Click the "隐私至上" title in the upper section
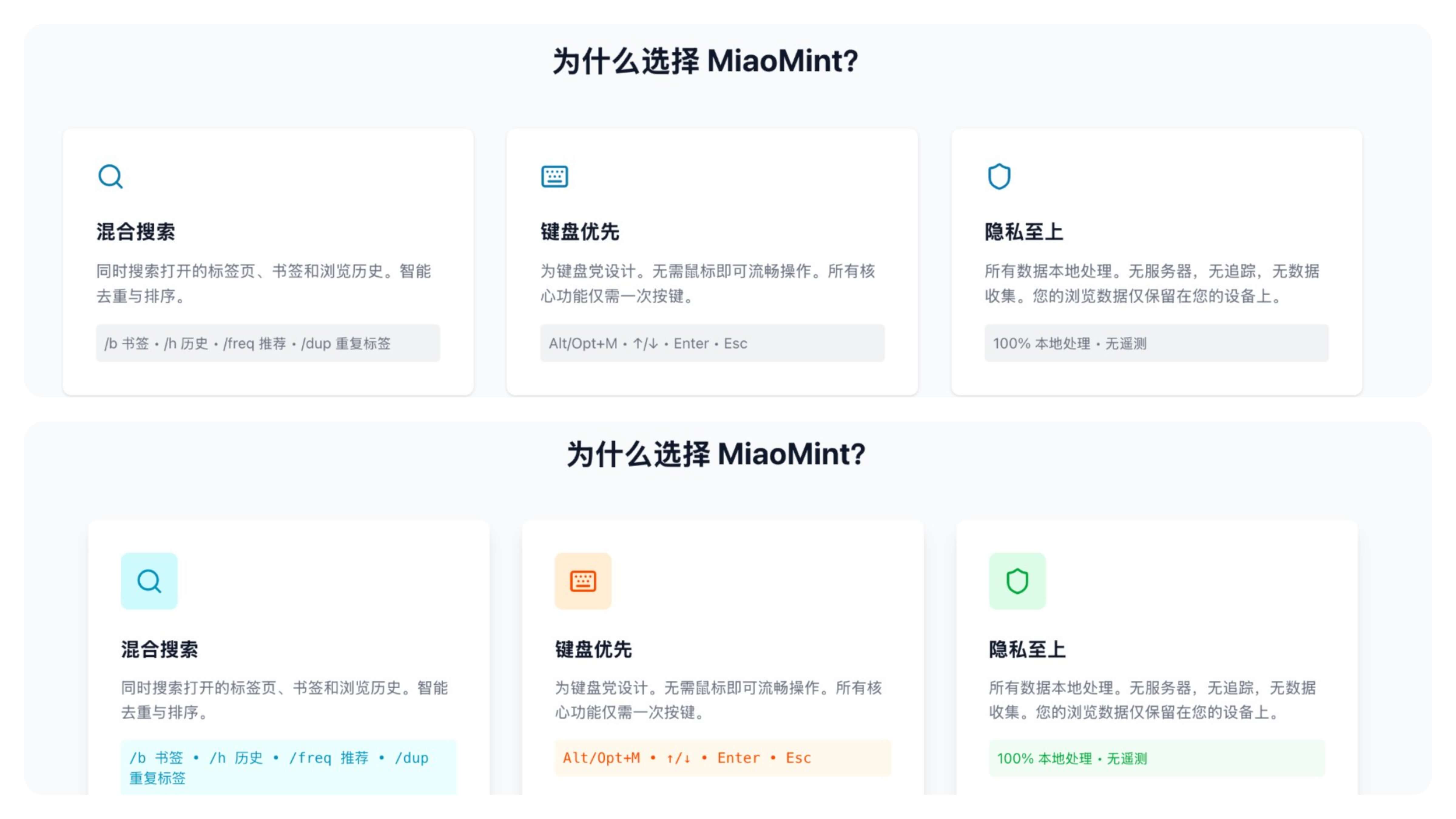This screenshot has height=819, width=1456. [x=1024, y=232]
